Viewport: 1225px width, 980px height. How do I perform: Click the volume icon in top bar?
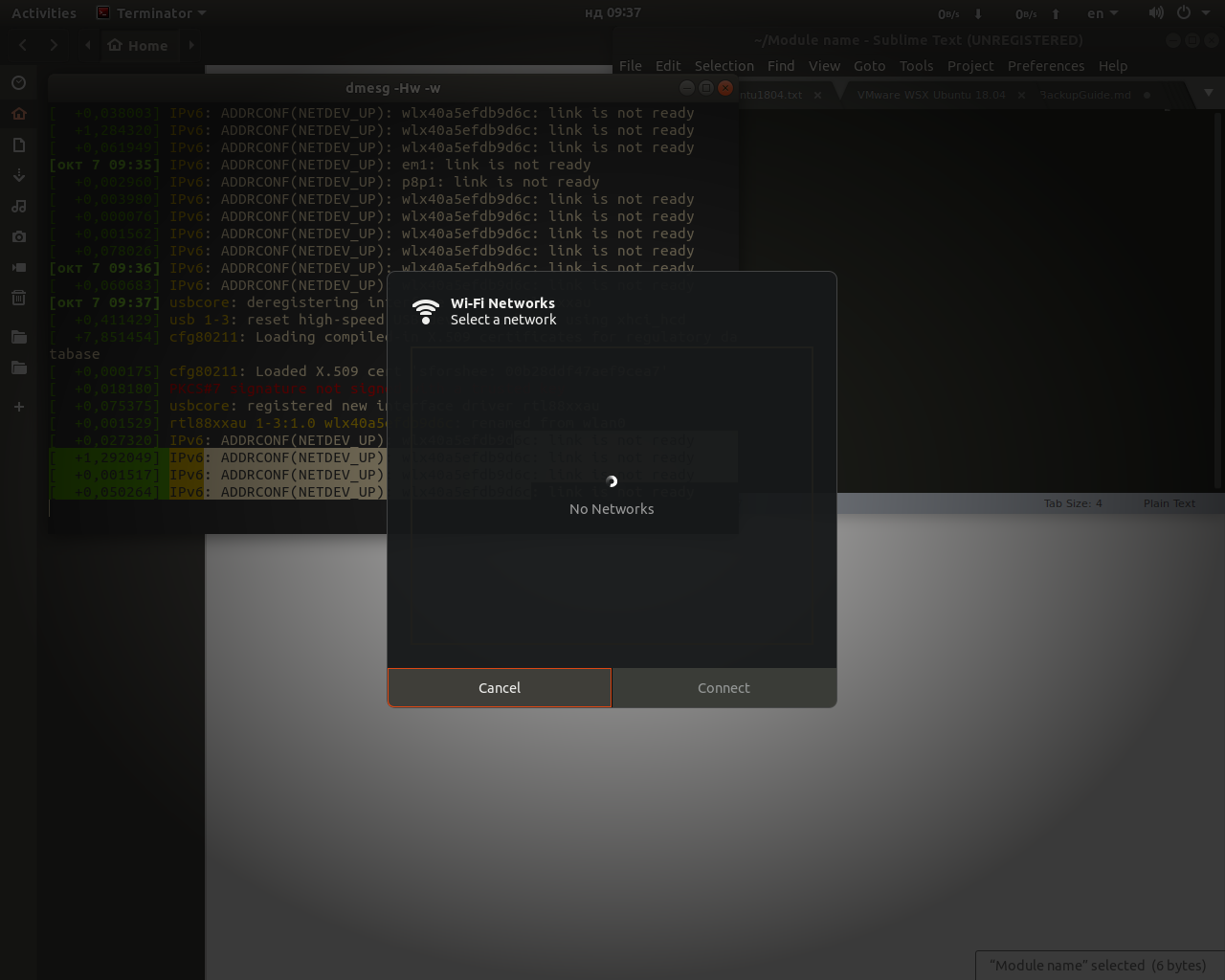(x=1156, y=13)
